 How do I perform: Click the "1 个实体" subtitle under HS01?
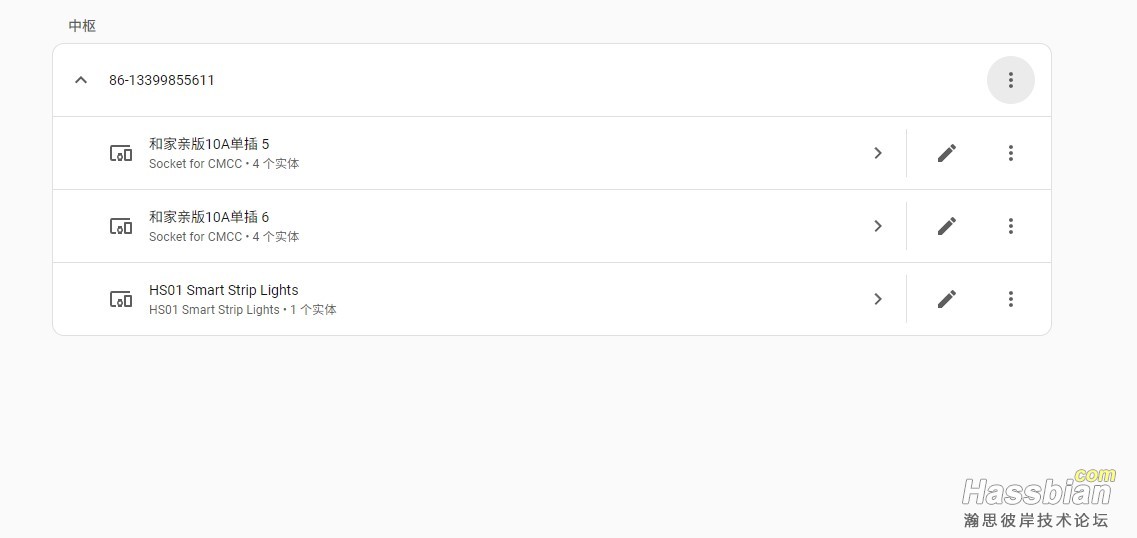[313, 310]
